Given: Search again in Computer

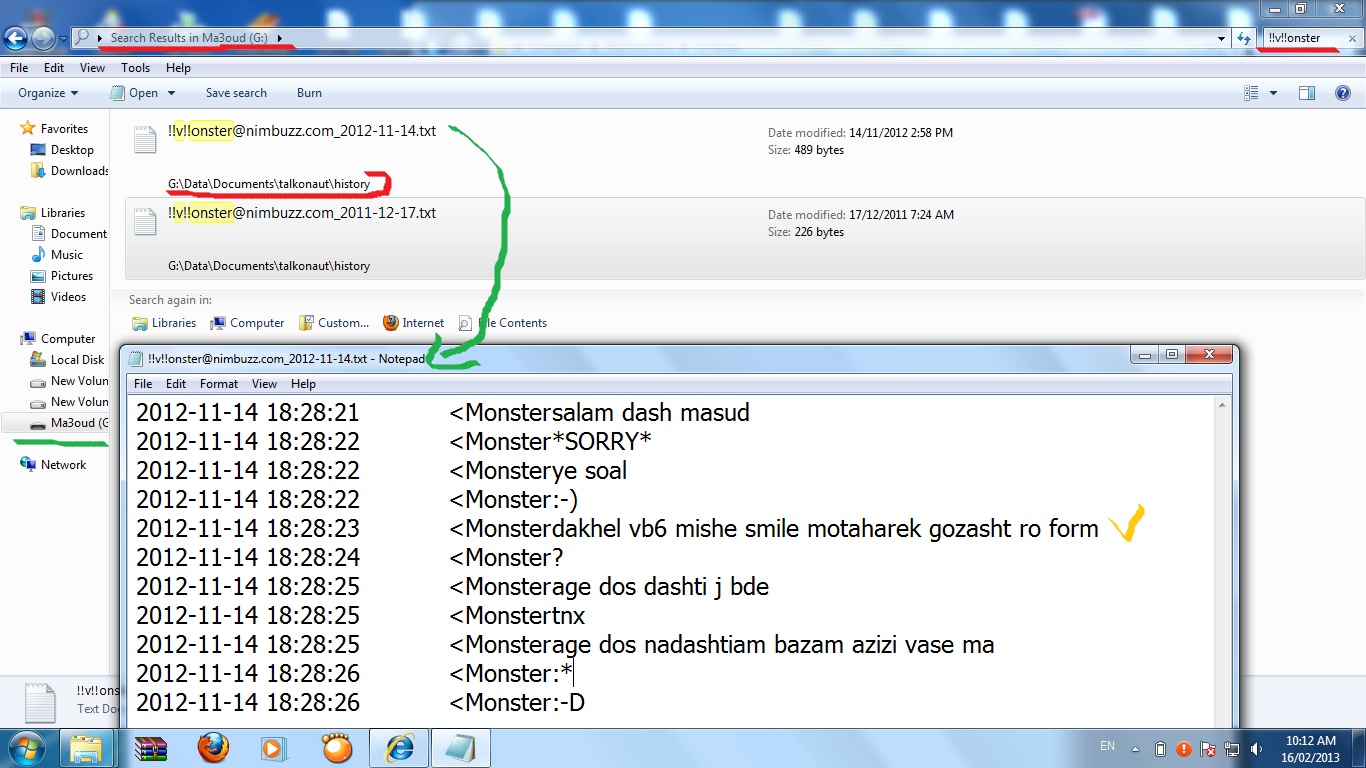Looking at the screenshot, I should [x=247, y=323].
